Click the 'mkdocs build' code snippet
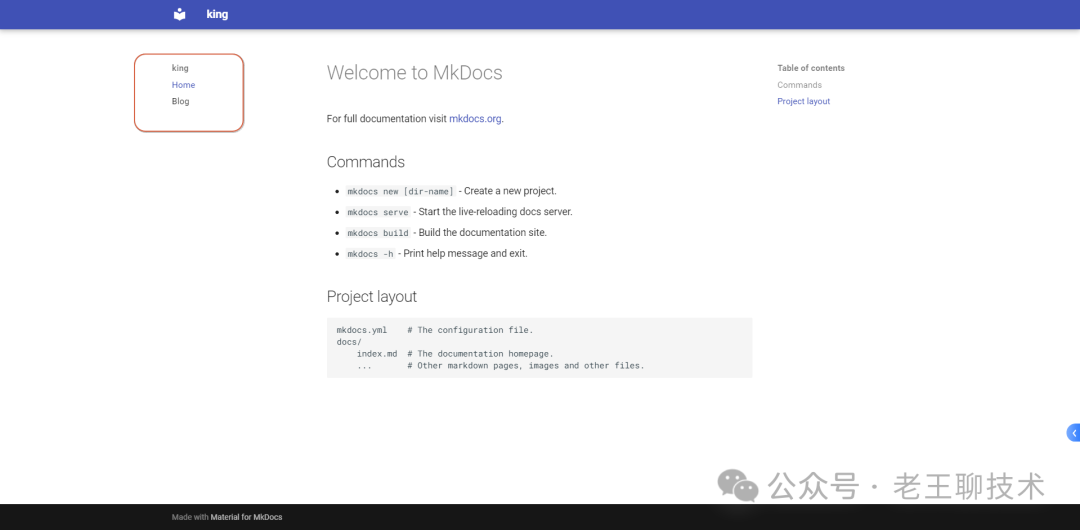The height and width of the screenshot is (530, 1080). pyautogui.click(x=378, y=233)
